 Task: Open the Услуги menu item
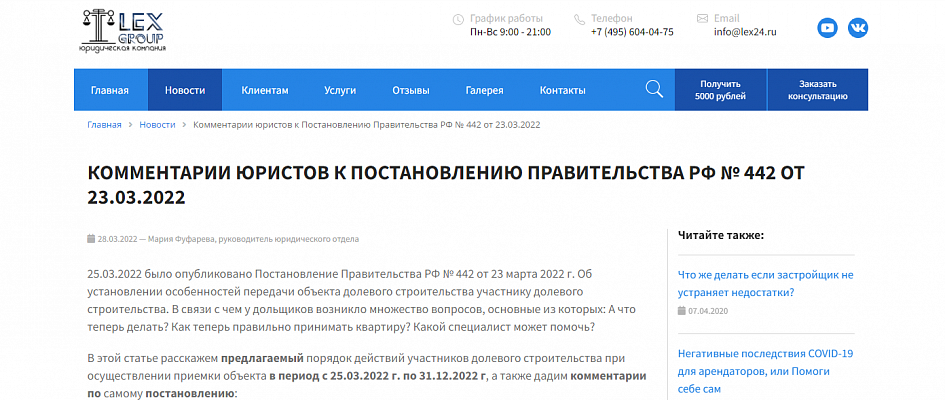pos(340,90)
